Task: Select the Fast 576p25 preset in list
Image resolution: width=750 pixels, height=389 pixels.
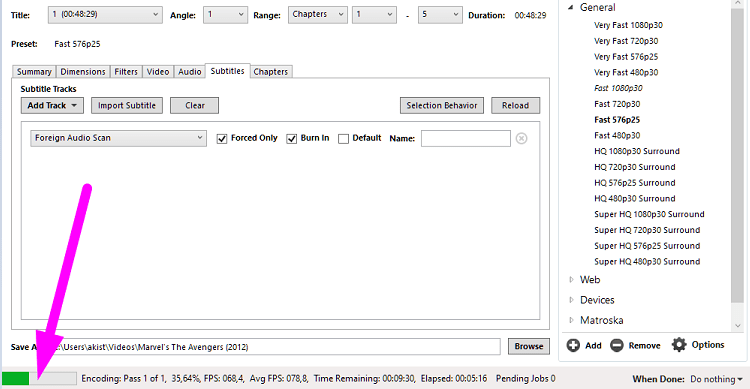Action: pyautogui.click(x=617, y=120)
